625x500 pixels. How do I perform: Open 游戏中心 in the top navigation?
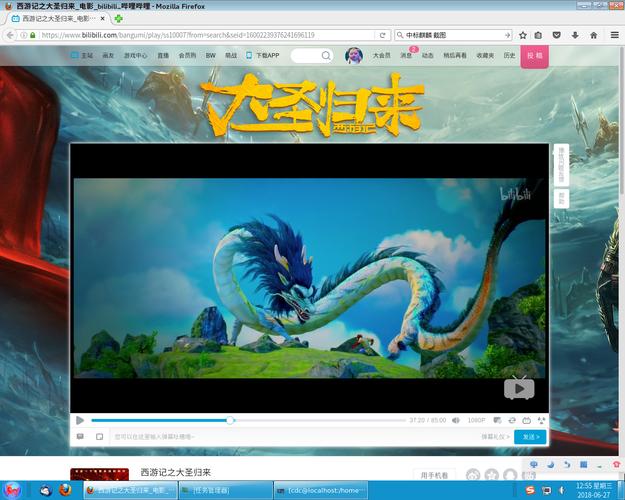pyautogui.click(x=136, y=56)
